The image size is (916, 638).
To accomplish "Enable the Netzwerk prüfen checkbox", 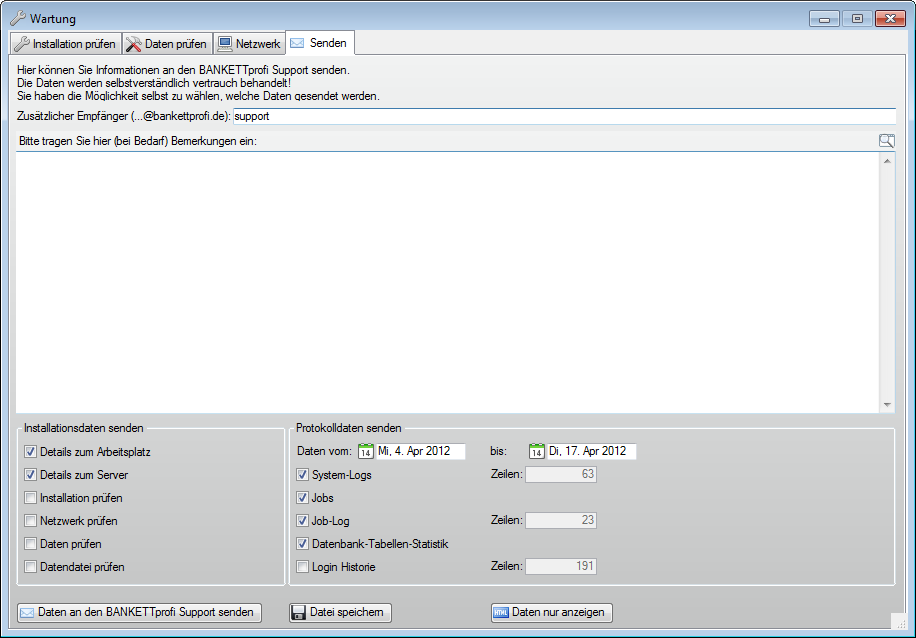I will 31,521.
